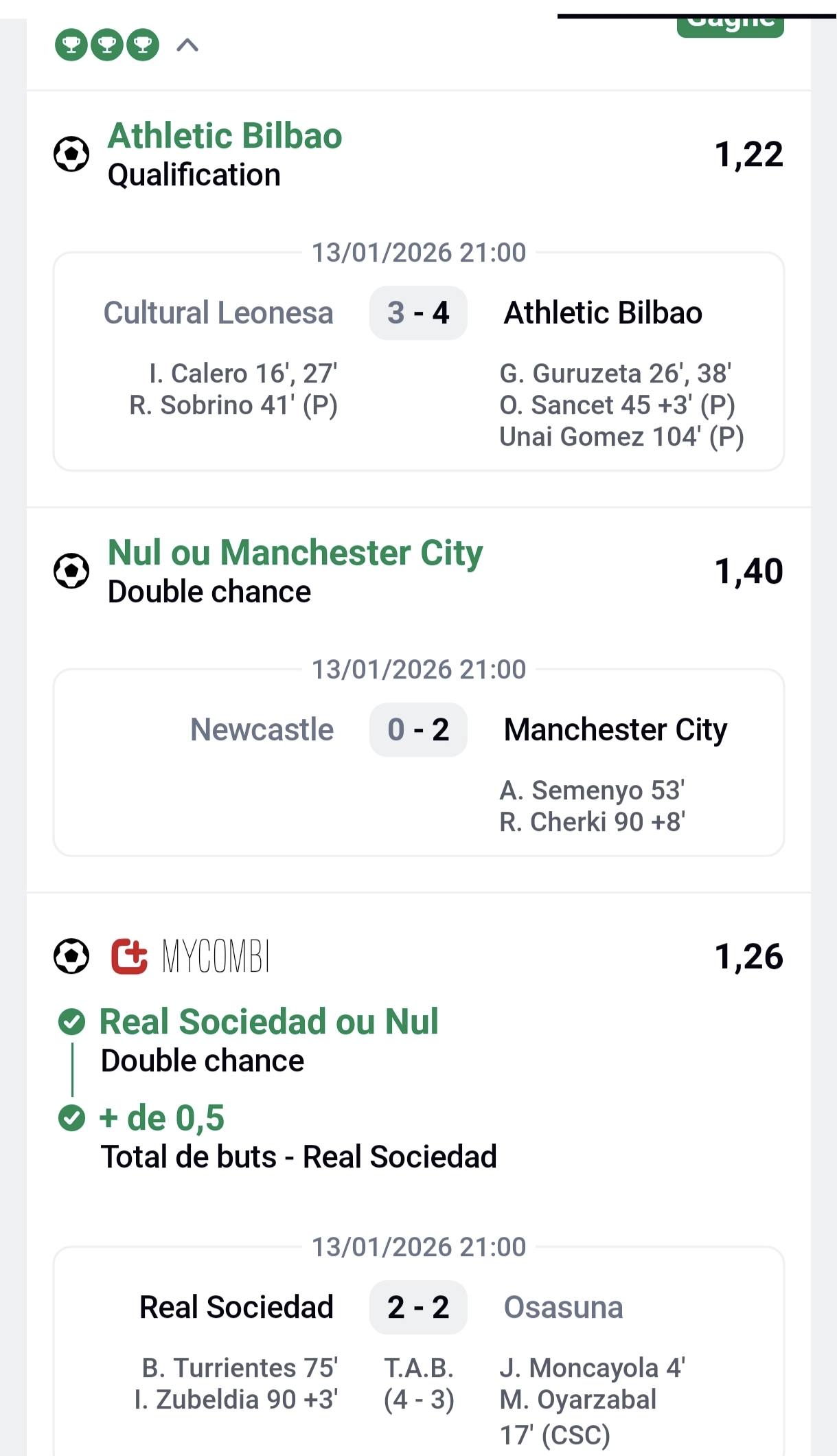Click the third green trophy icon
Screen dimensions: 837x1456
[143, 45]
